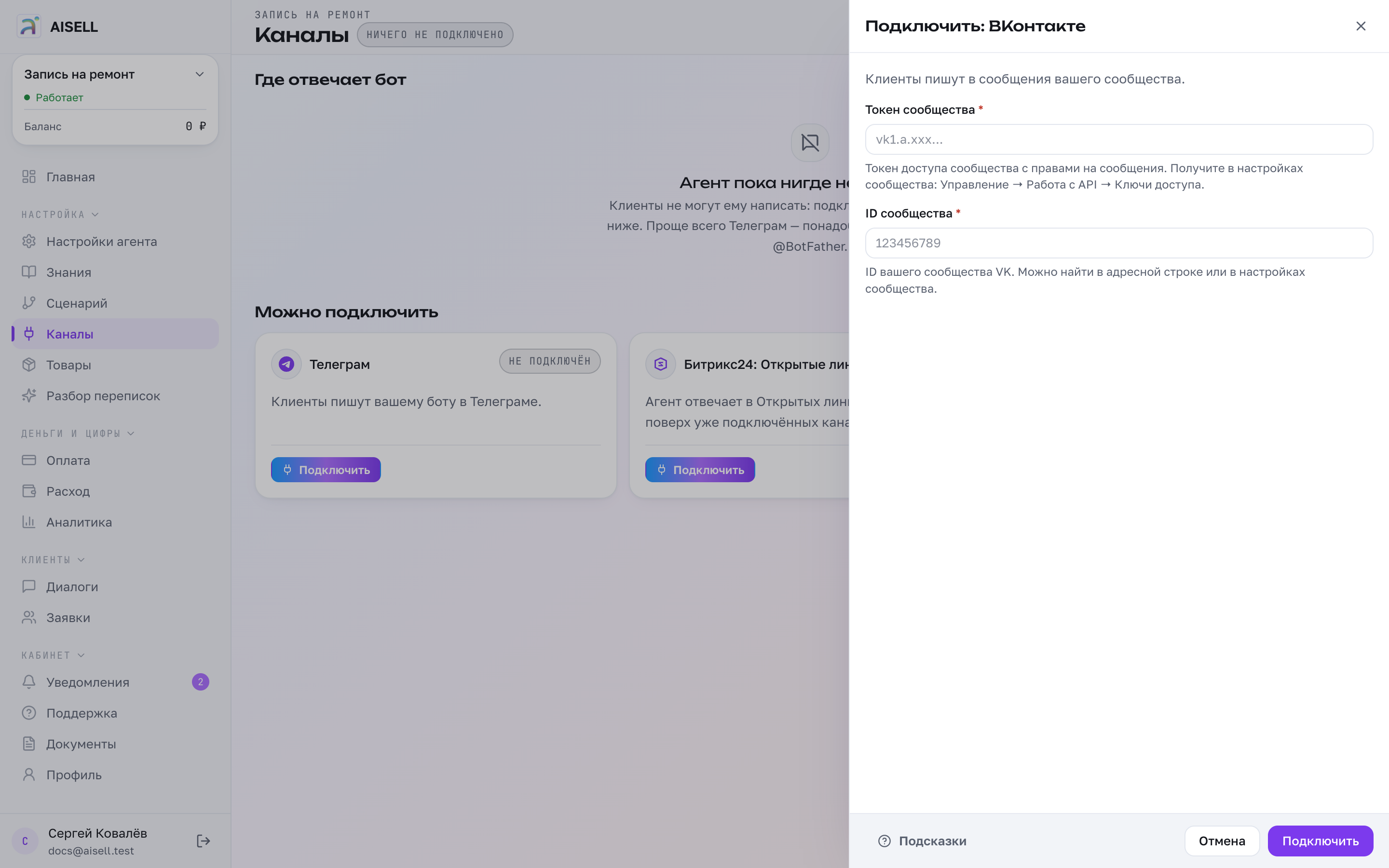
Task: Open the Заявки page
Action: click(115, 618)
